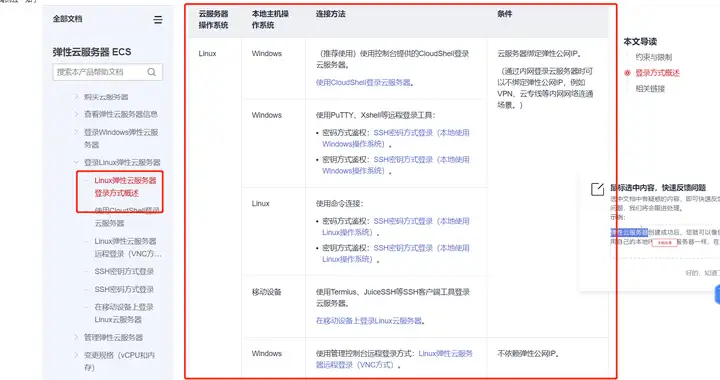Click the hamburger menu icon beside 全部文档
720x380 pixels.
[x=158, y=20]
